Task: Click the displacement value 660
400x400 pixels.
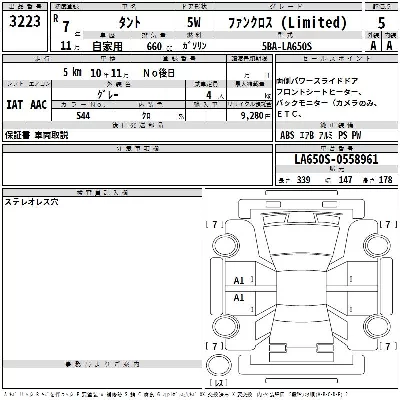Action: tap(154, 46)
